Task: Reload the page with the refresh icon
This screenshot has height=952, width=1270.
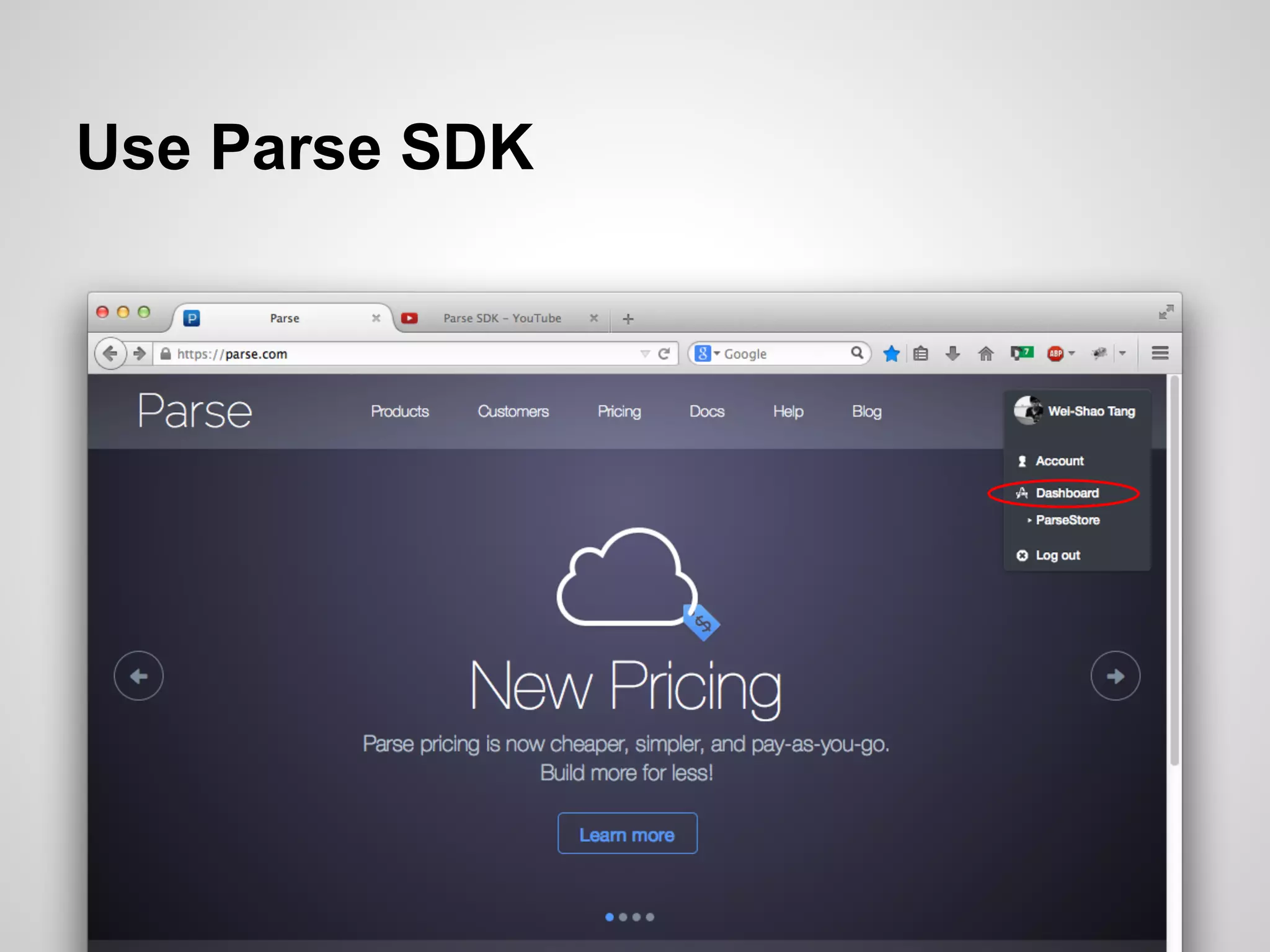Action: [x=664, y=353]
